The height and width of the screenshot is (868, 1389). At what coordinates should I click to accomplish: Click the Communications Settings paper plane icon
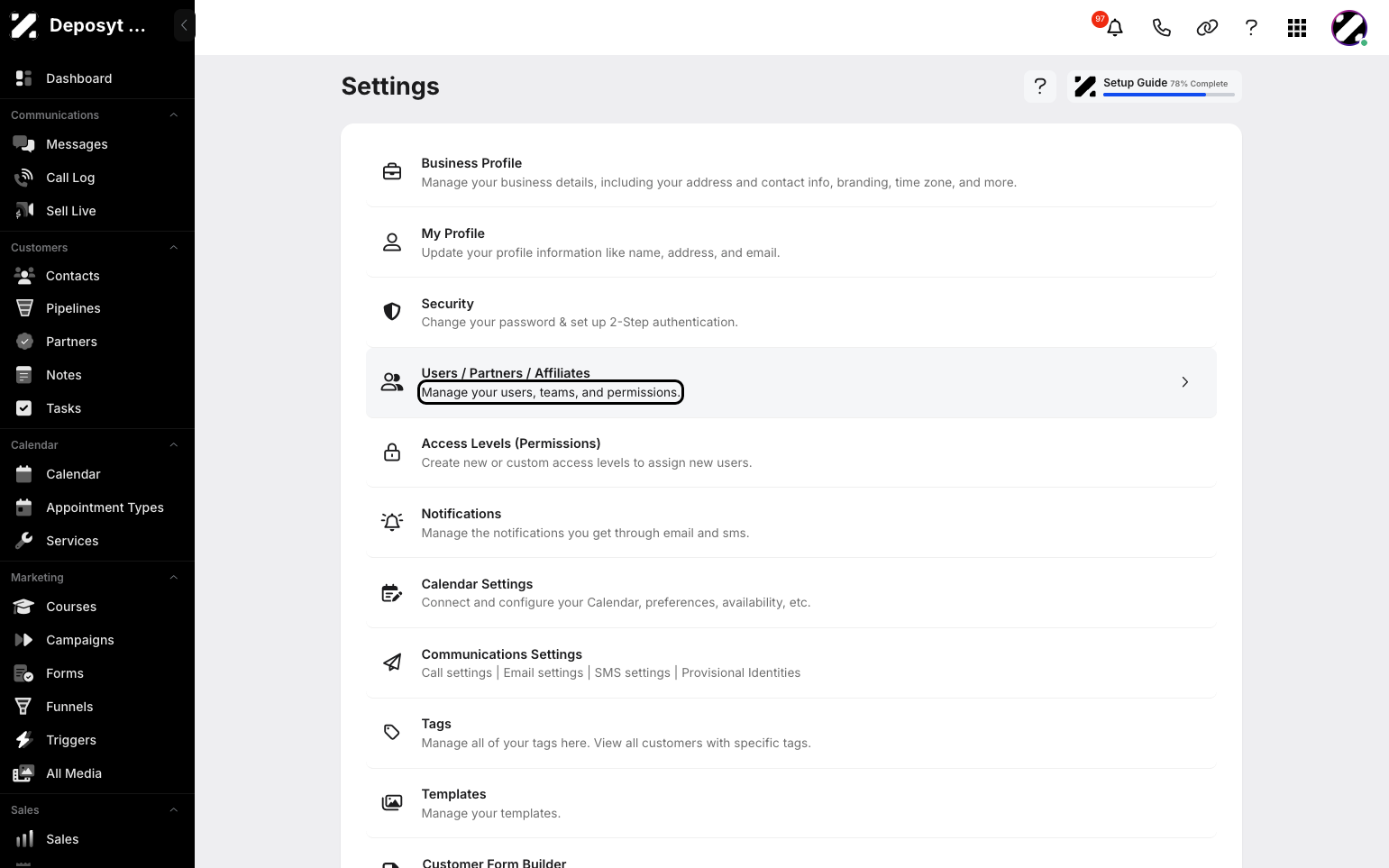tap(392, 662)
